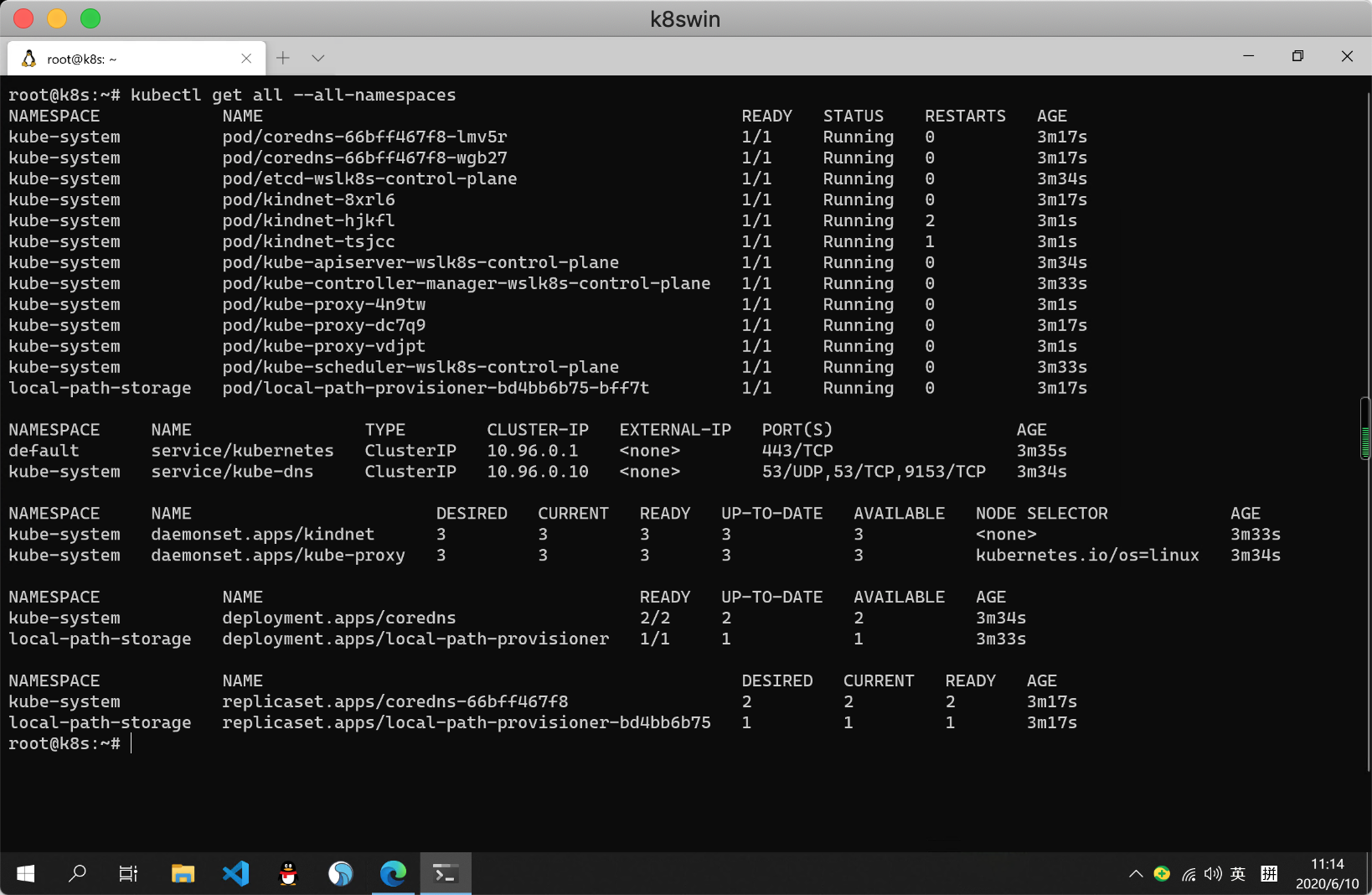Click the RESTARTS column header

coord(965,116)
